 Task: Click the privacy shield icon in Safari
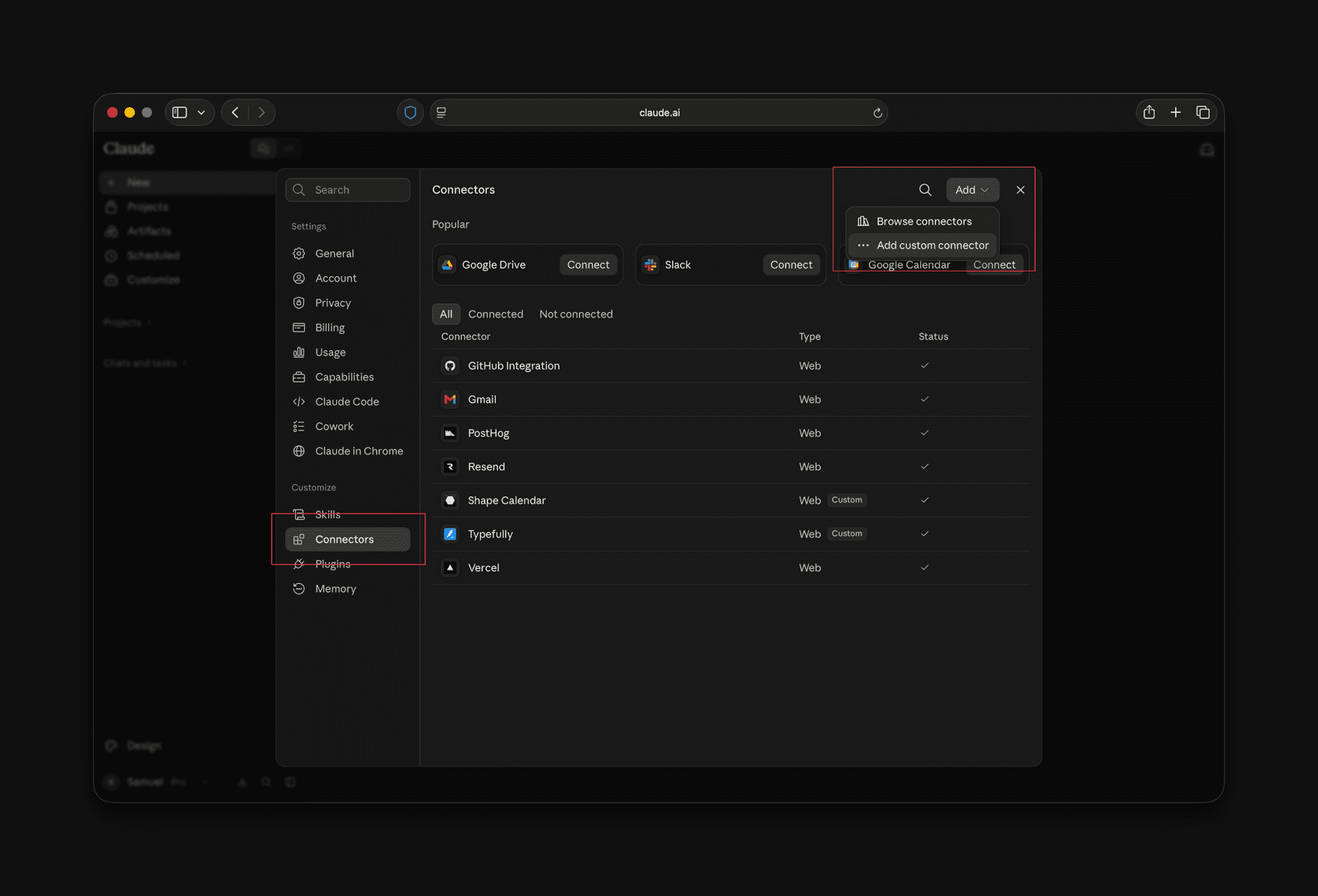tap(410, 112)
